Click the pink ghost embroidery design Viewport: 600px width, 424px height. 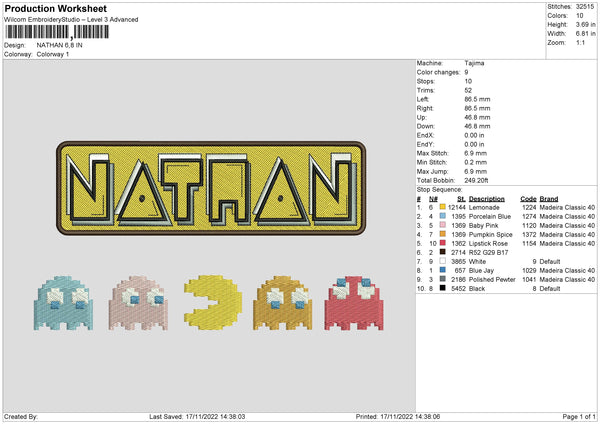point(138,303)
